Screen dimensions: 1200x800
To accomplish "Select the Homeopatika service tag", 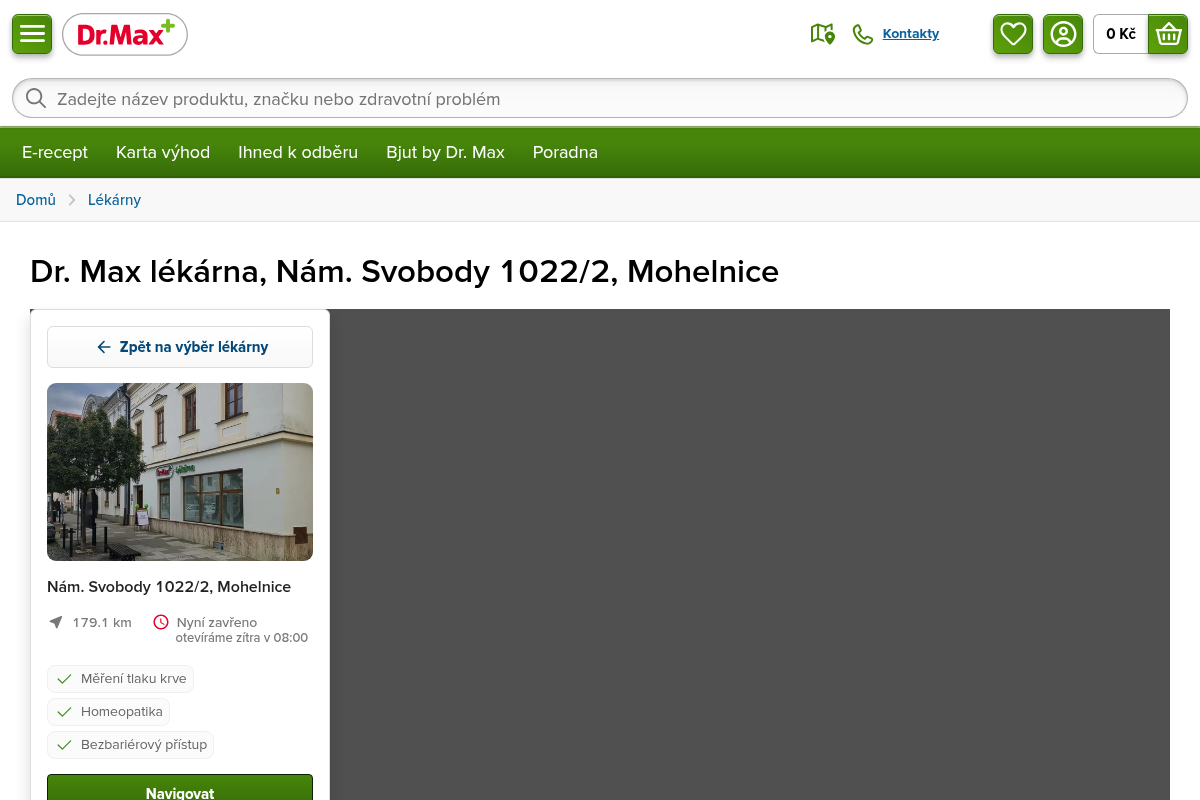I will (108, 712).
